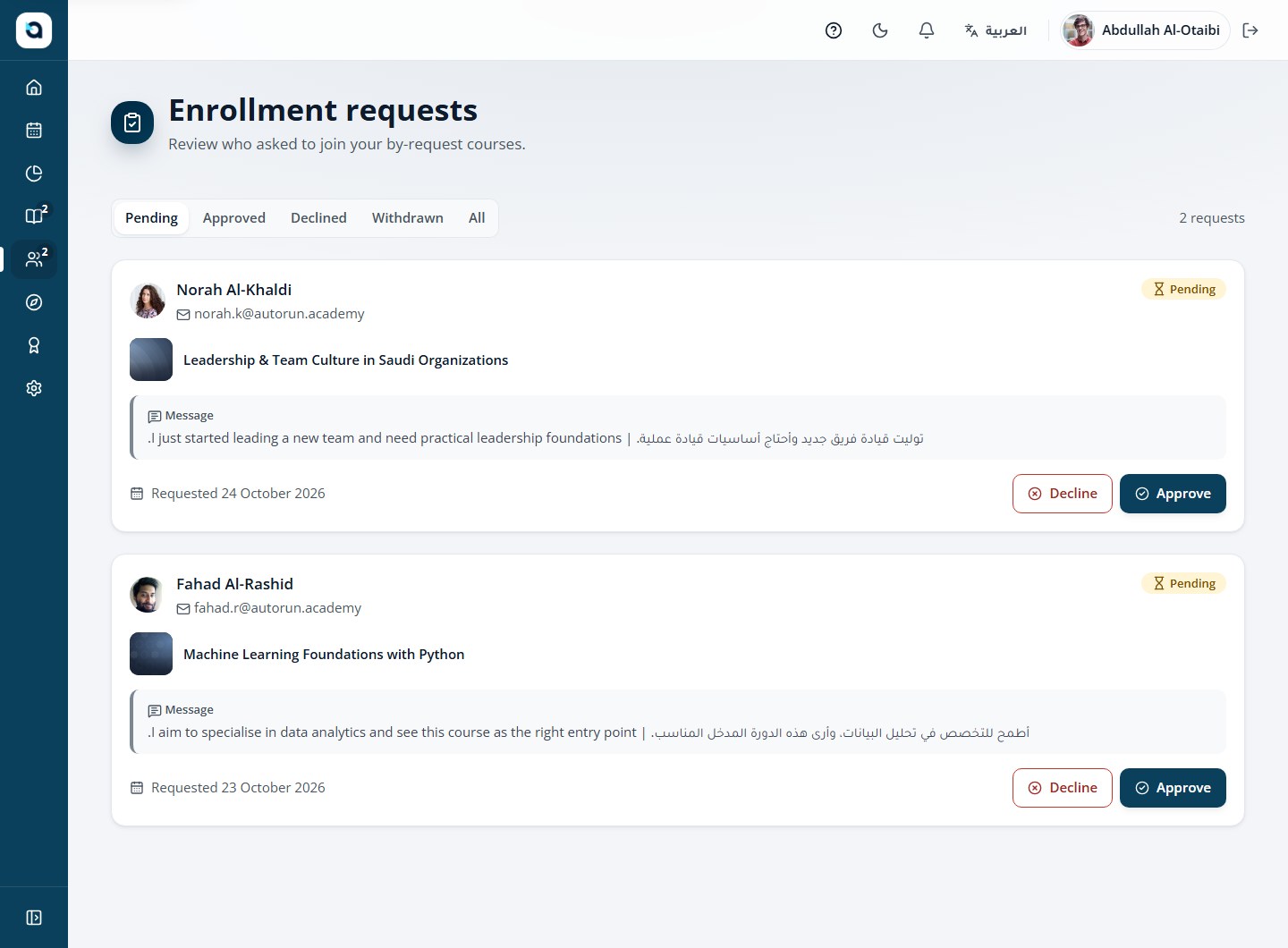Switch to the Approved tab
Image resolution: width=1288 pixels, height=948 pixels.
coord(234,218)
